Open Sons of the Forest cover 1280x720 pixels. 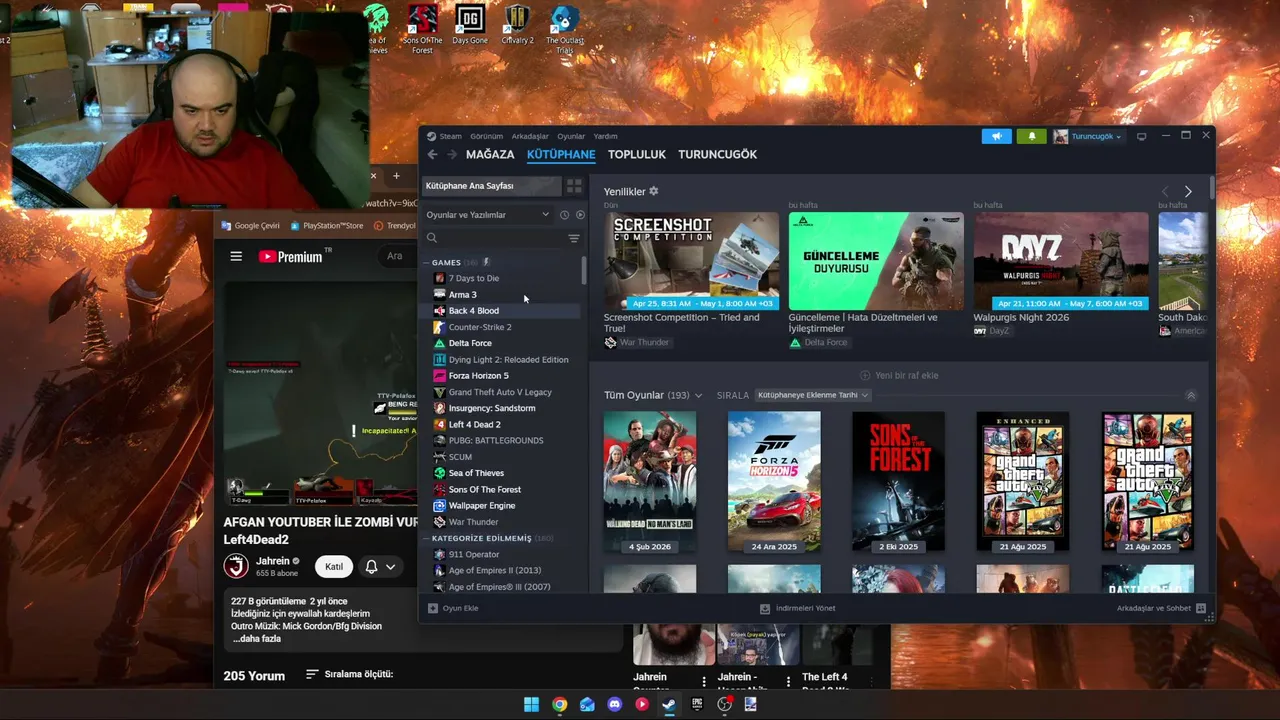[898, 481]
